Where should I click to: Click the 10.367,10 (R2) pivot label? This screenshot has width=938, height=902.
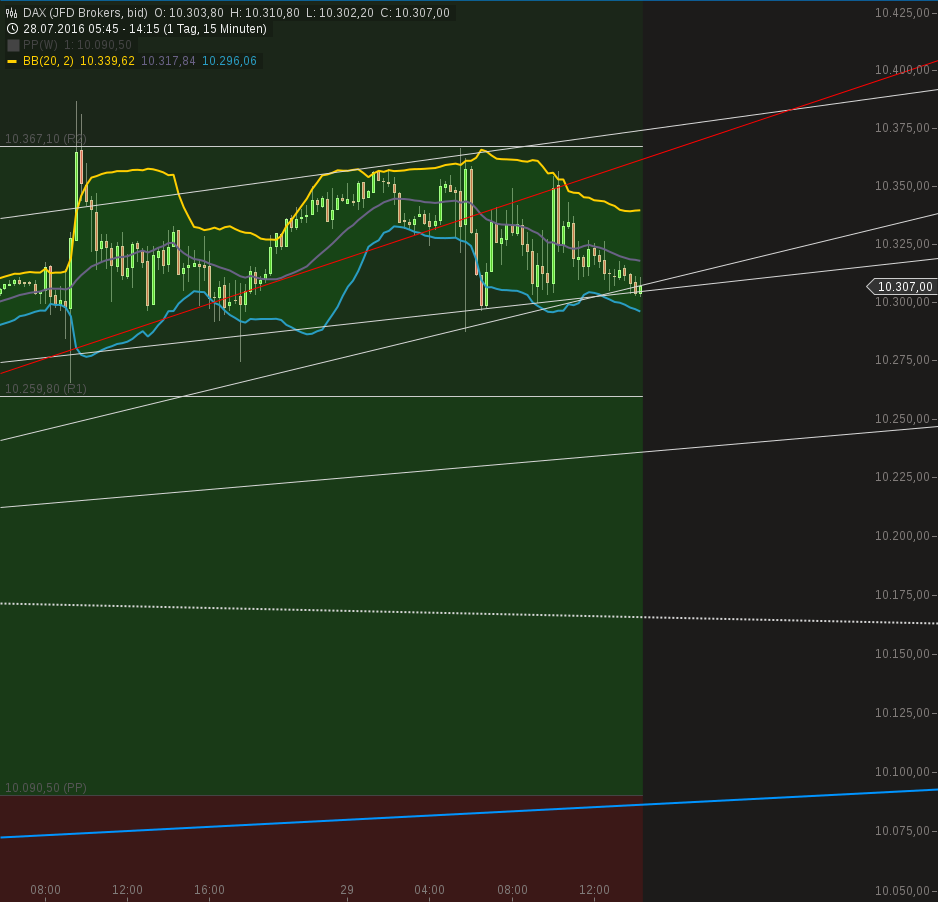click(45, 139)
